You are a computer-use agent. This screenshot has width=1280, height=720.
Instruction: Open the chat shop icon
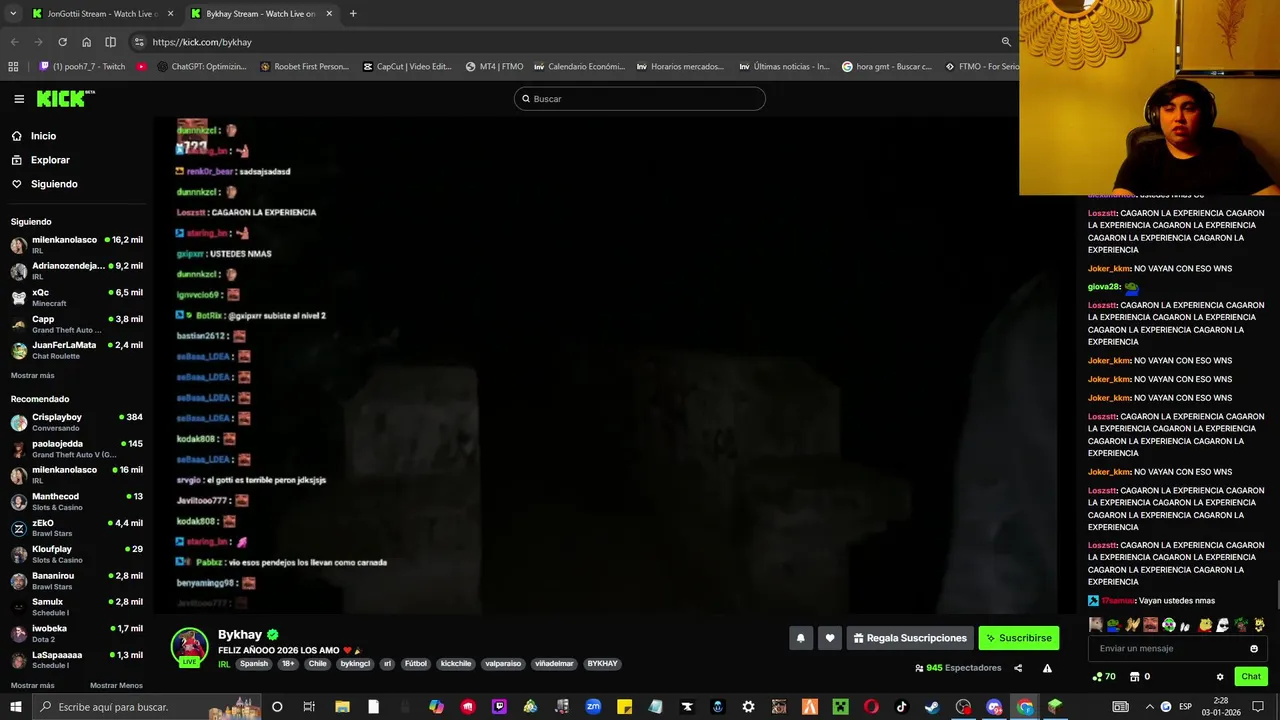1135,677
